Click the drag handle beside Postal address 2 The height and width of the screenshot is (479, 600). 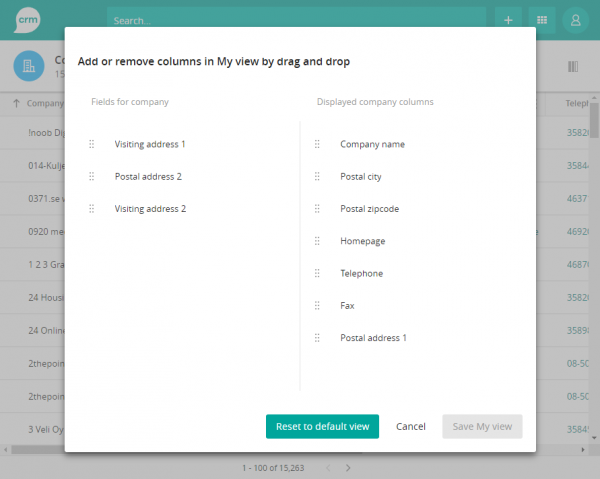point(92,177)
